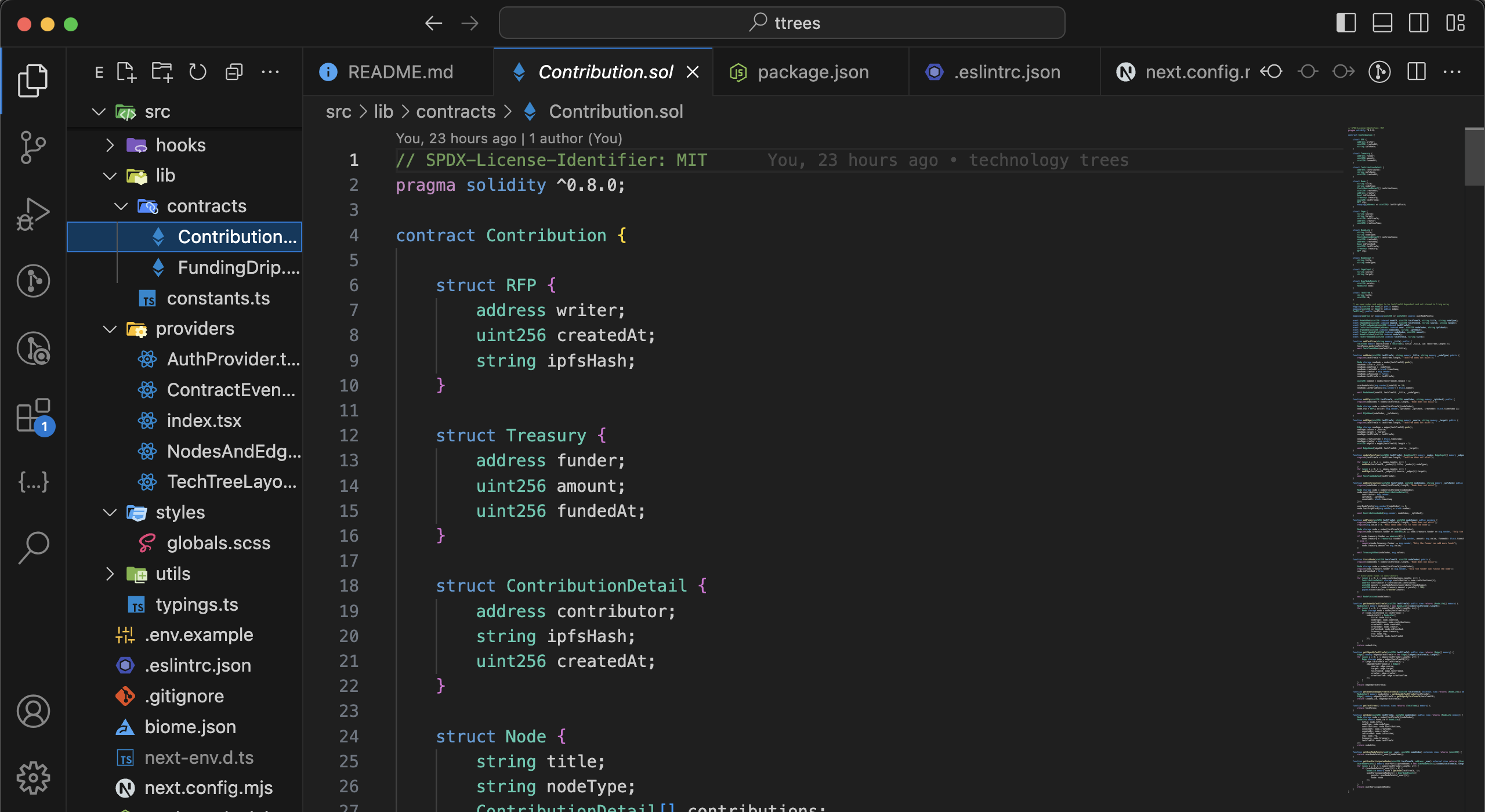Refresh the Explorer file tree

(x=198, y=72)
